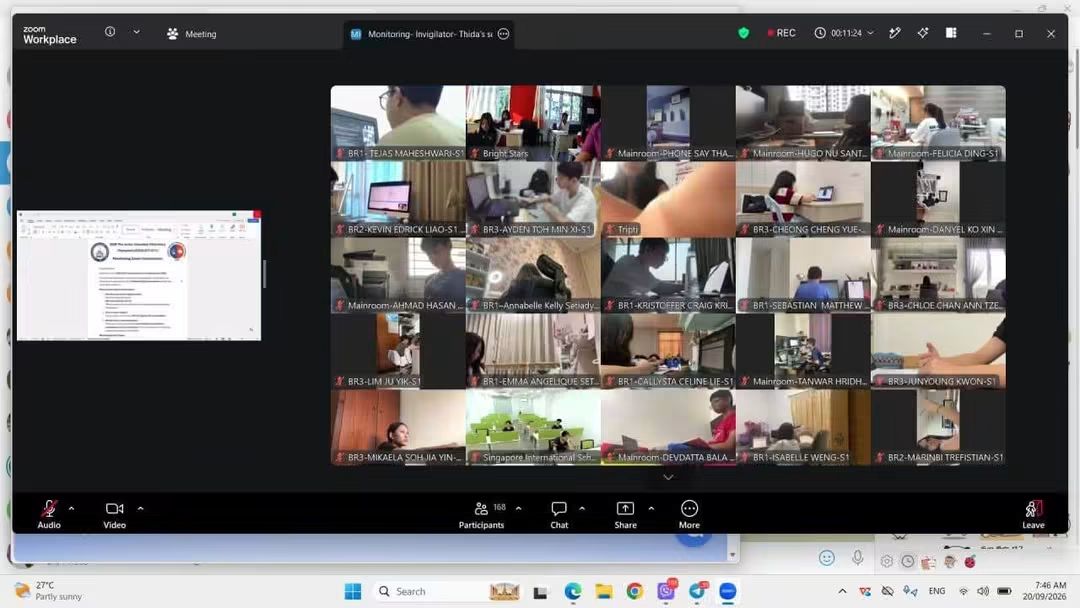The image size is (1080, 608).
Task: Click the meeting information icon in title bar
Action: (x=110, y=32)
